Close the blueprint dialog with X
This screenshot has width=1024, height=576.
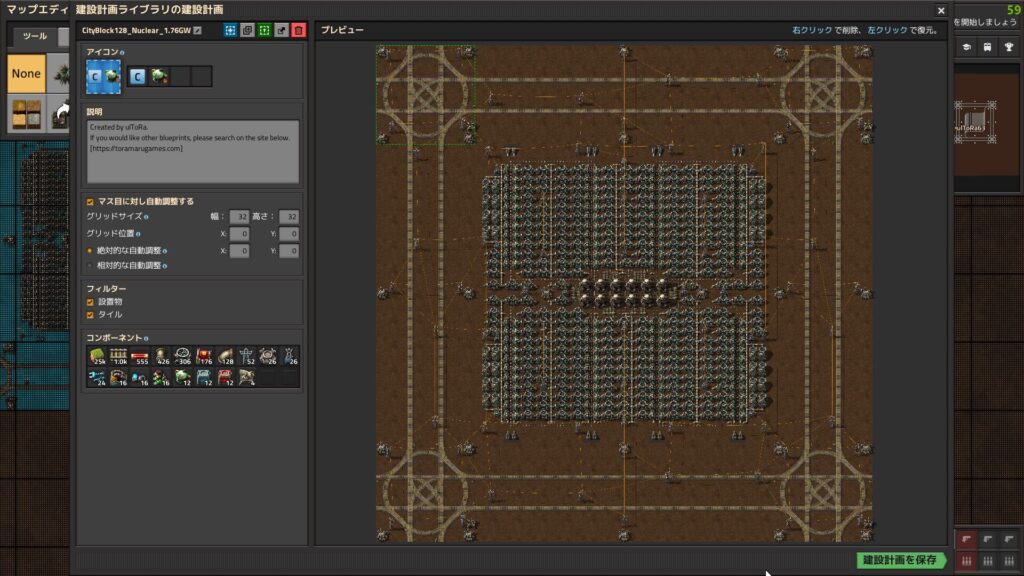[x=941, y=10]
